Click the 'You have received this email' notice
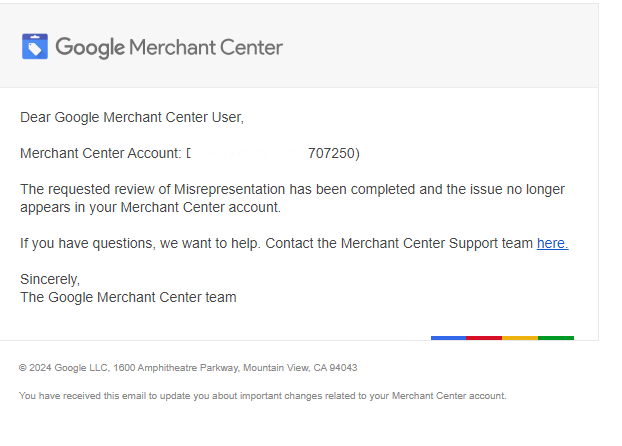Image resolution: width=622 pixels, height=446 pixels. point(263,396)
